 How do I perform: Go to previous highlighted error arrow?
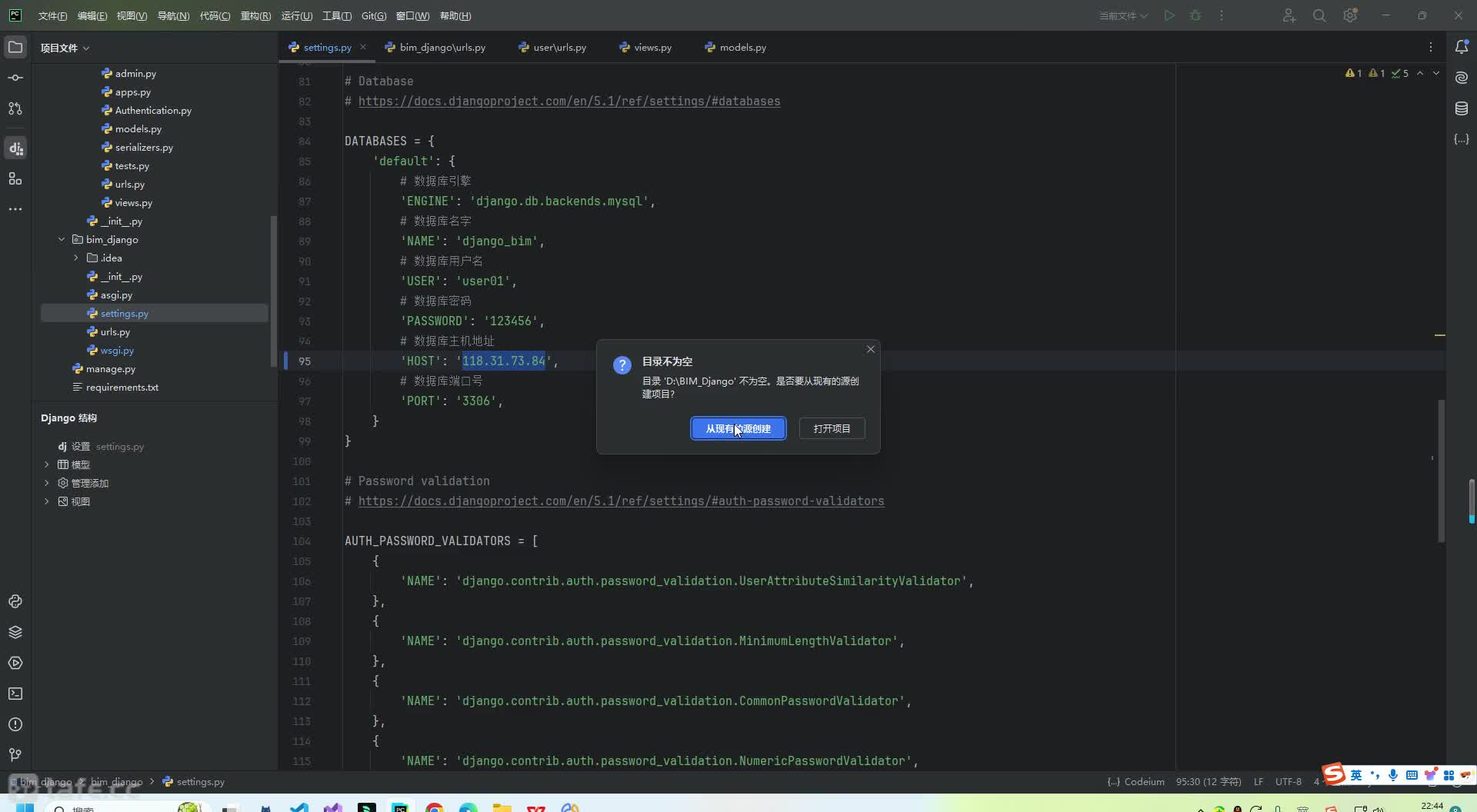point(1420,73)
